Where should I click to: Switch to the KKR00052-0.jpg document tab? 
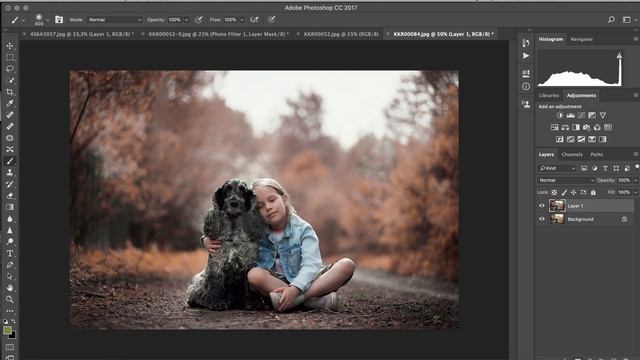click(x=218, y=34)
